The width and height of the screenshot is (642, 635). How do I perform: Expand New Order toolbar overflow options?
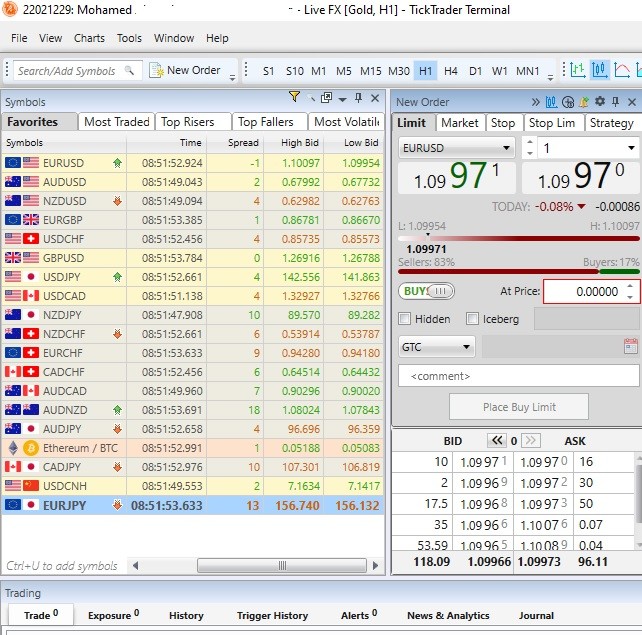(x=232, y=77)
